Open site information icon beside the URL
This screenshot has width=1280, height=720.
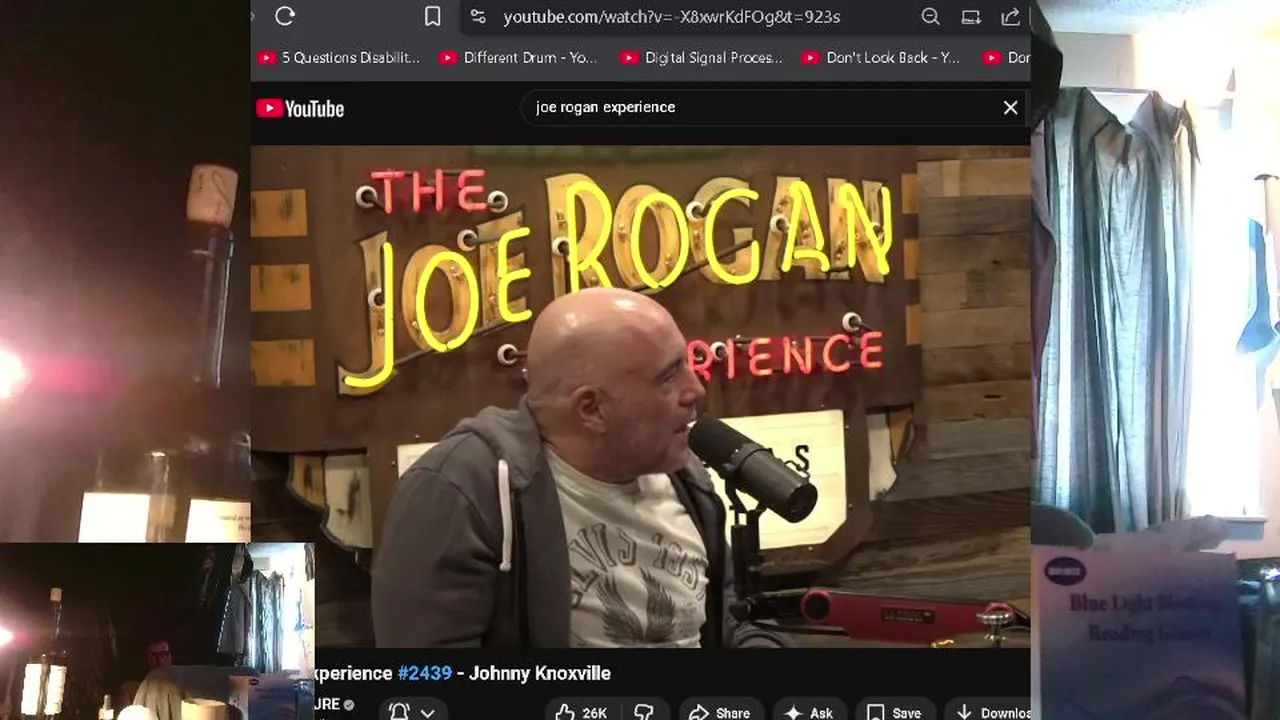click(478, 16)
